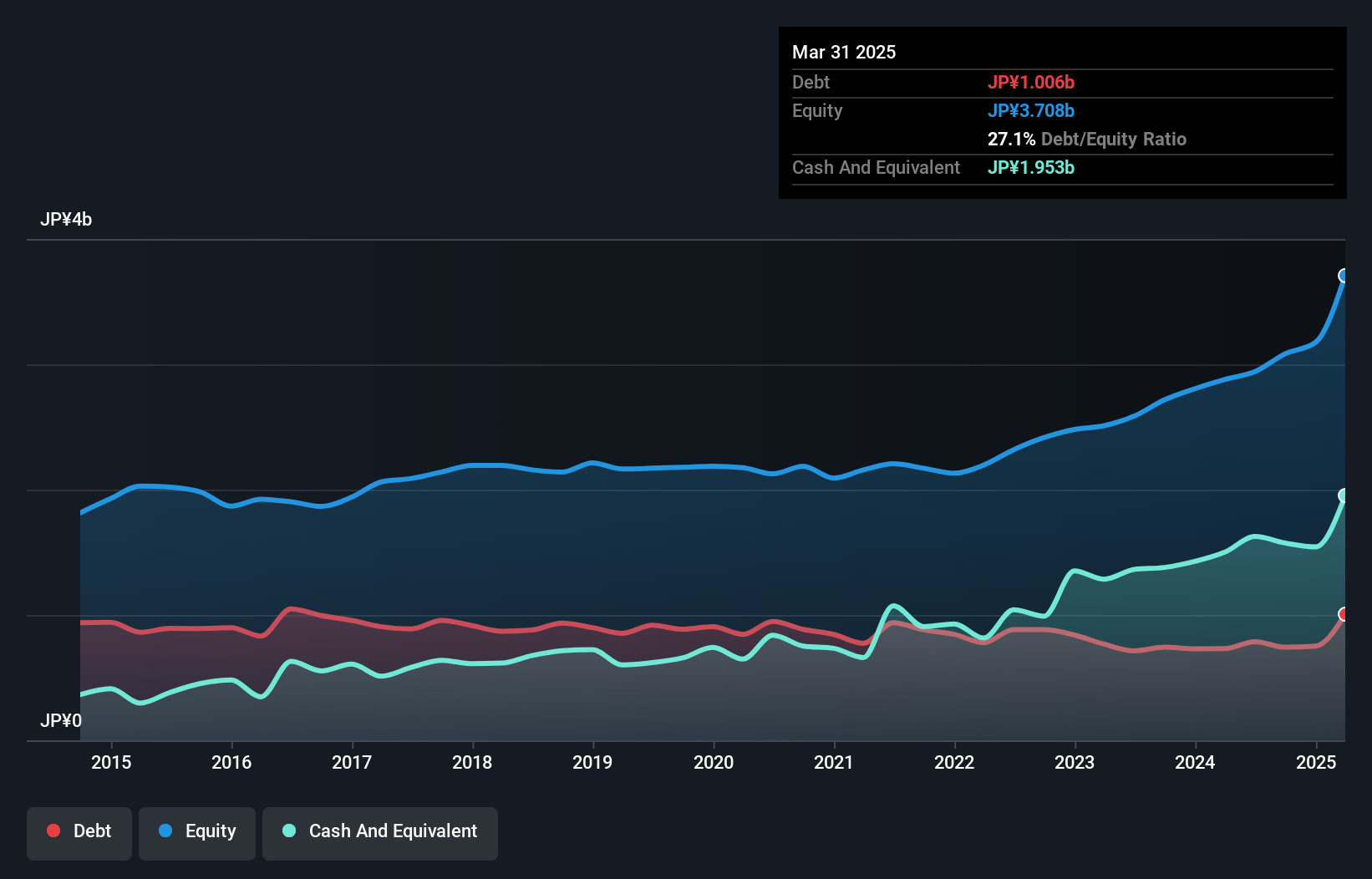Click the blue Equity legend dot
Viewport: 1372px width, 879px height.
165,831
